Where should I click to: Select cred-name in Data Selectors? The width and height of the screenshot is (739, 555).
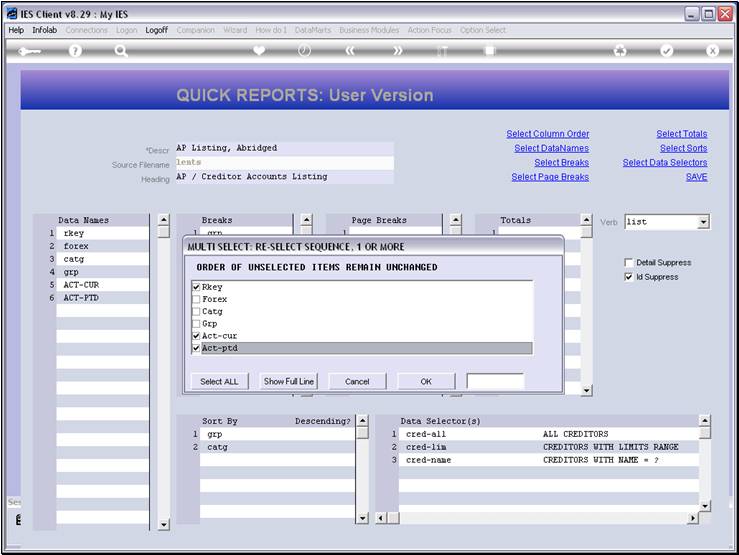pos(549,460)
